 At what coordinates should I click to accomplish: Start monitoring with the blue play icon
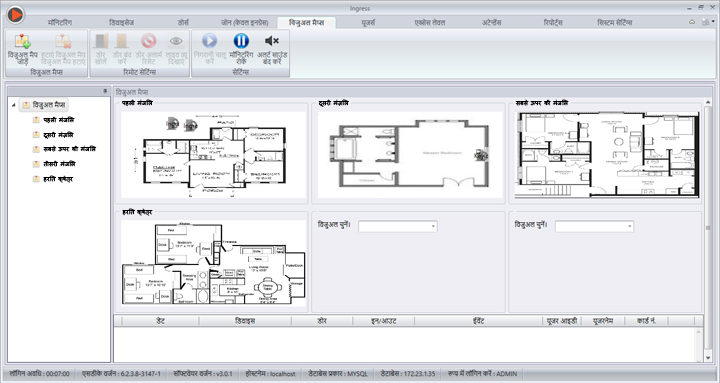pos(209,41)
